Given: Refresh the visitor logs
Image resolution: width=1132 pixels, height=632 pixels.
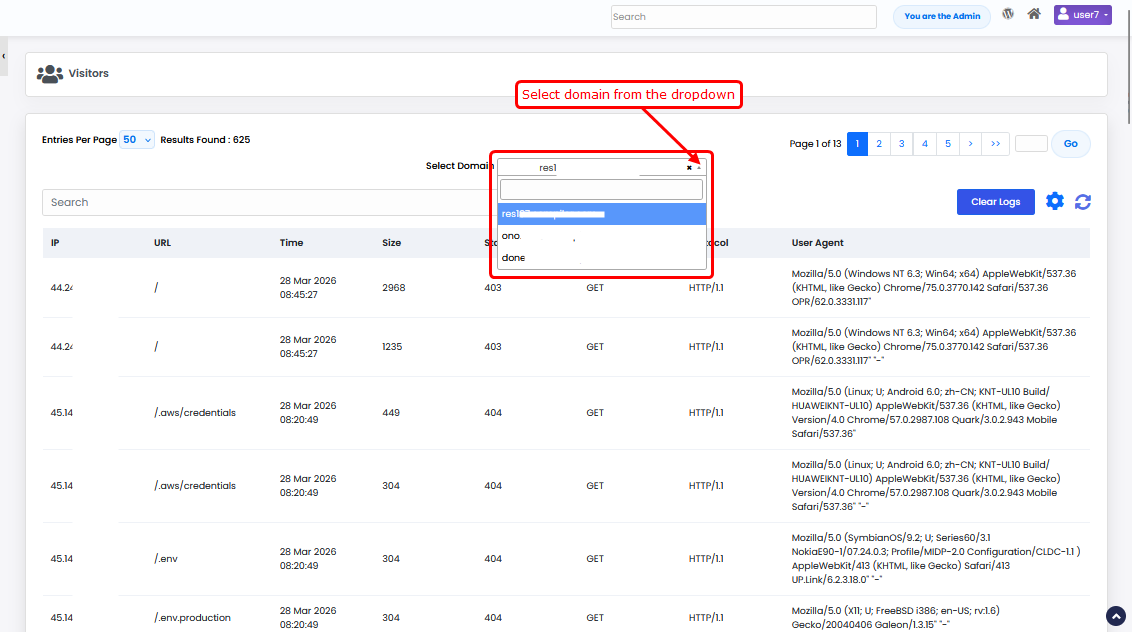Looking at the screenshot, I should [1082, 202].
